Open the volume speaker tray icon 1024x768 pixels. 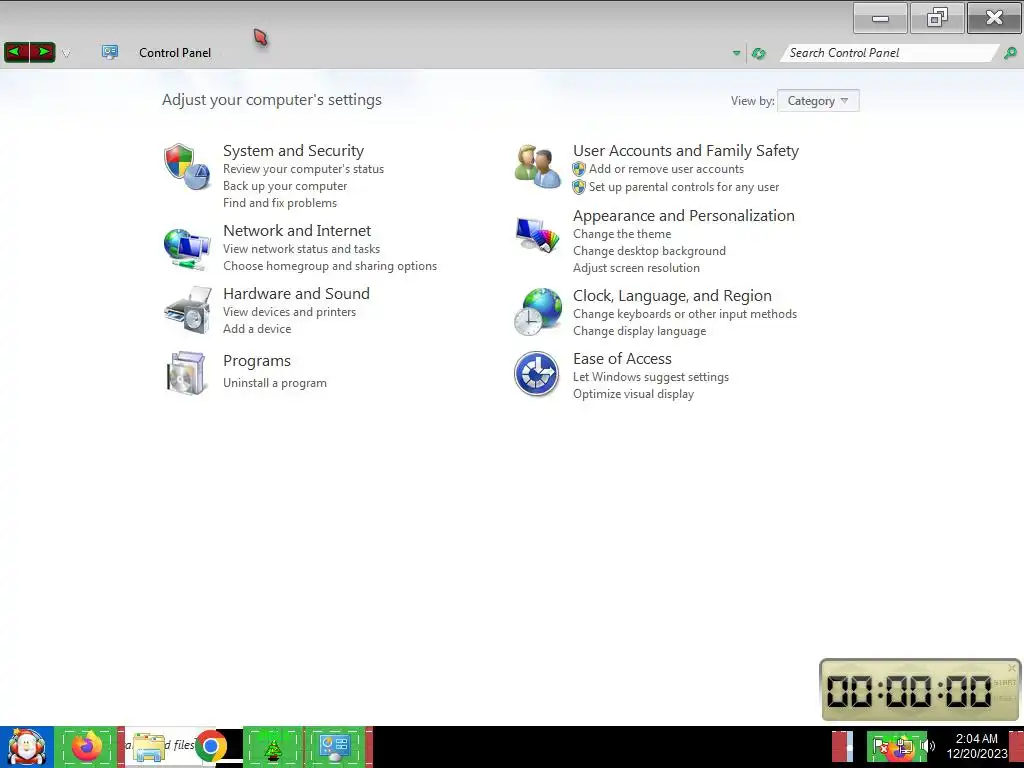pyautogui.click(x=929, y=746)
